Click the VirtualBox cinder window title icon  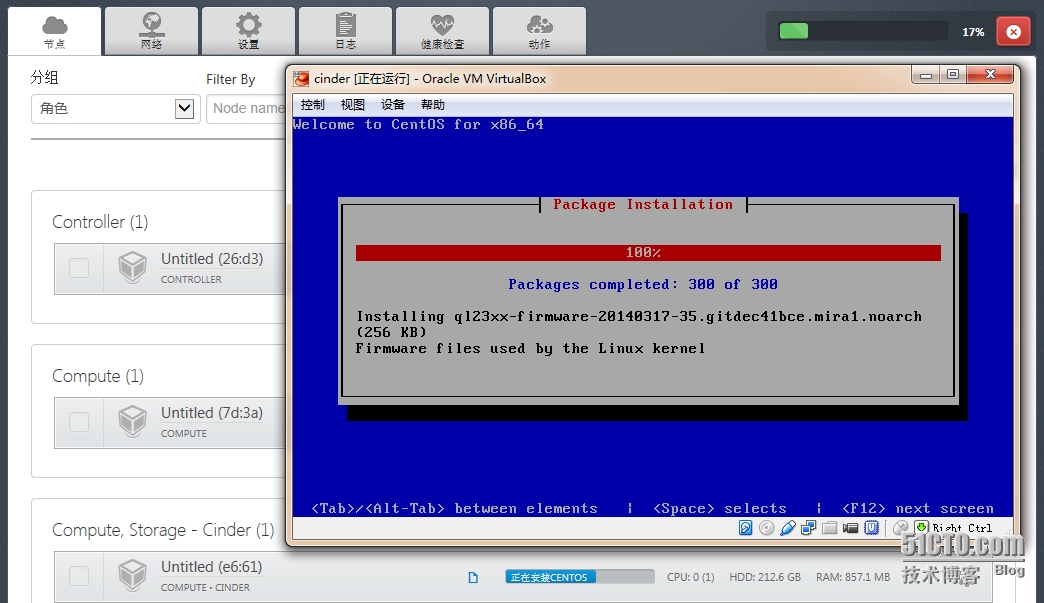(302, 79)
